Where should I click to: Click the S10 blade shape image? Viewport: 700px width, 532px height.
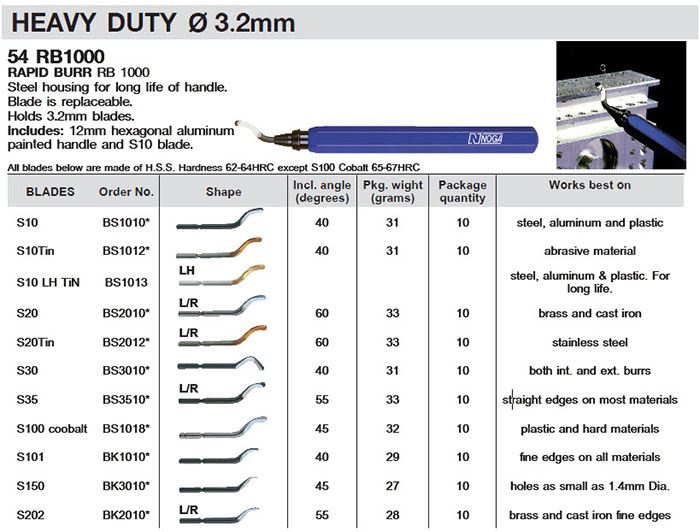(220, 219)
